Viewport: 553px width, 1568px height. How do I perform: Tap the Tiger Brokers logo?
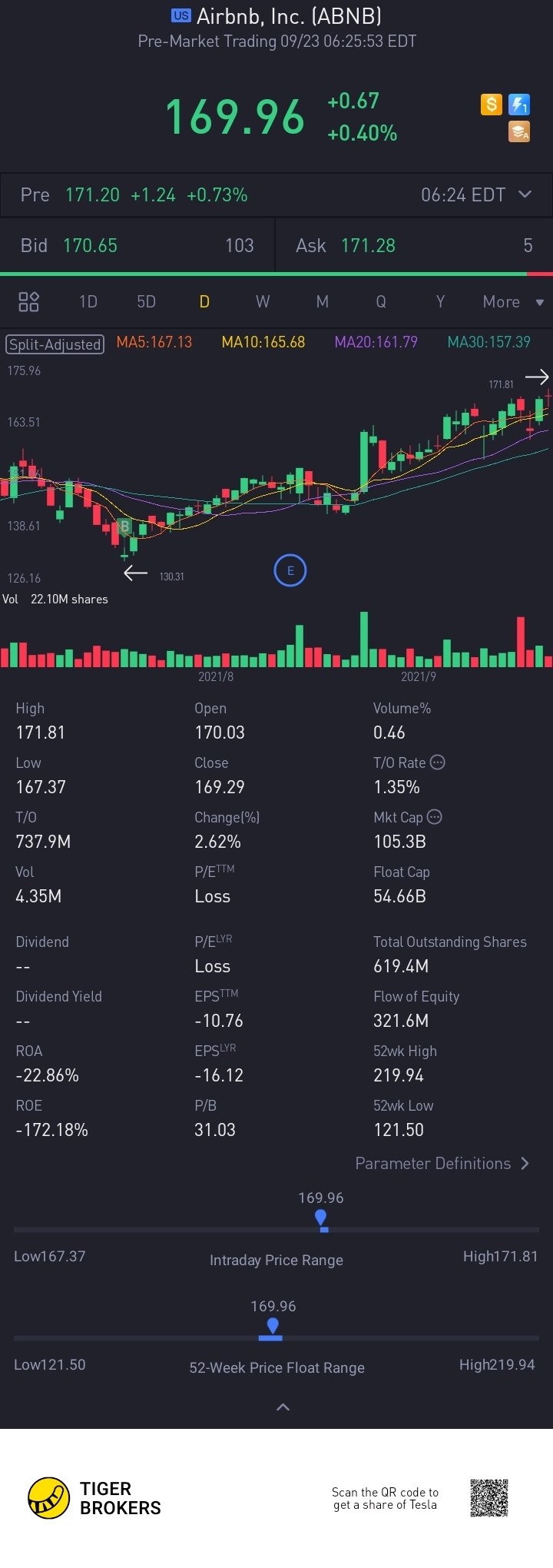pyautogui.click(x=49, y=1498)
